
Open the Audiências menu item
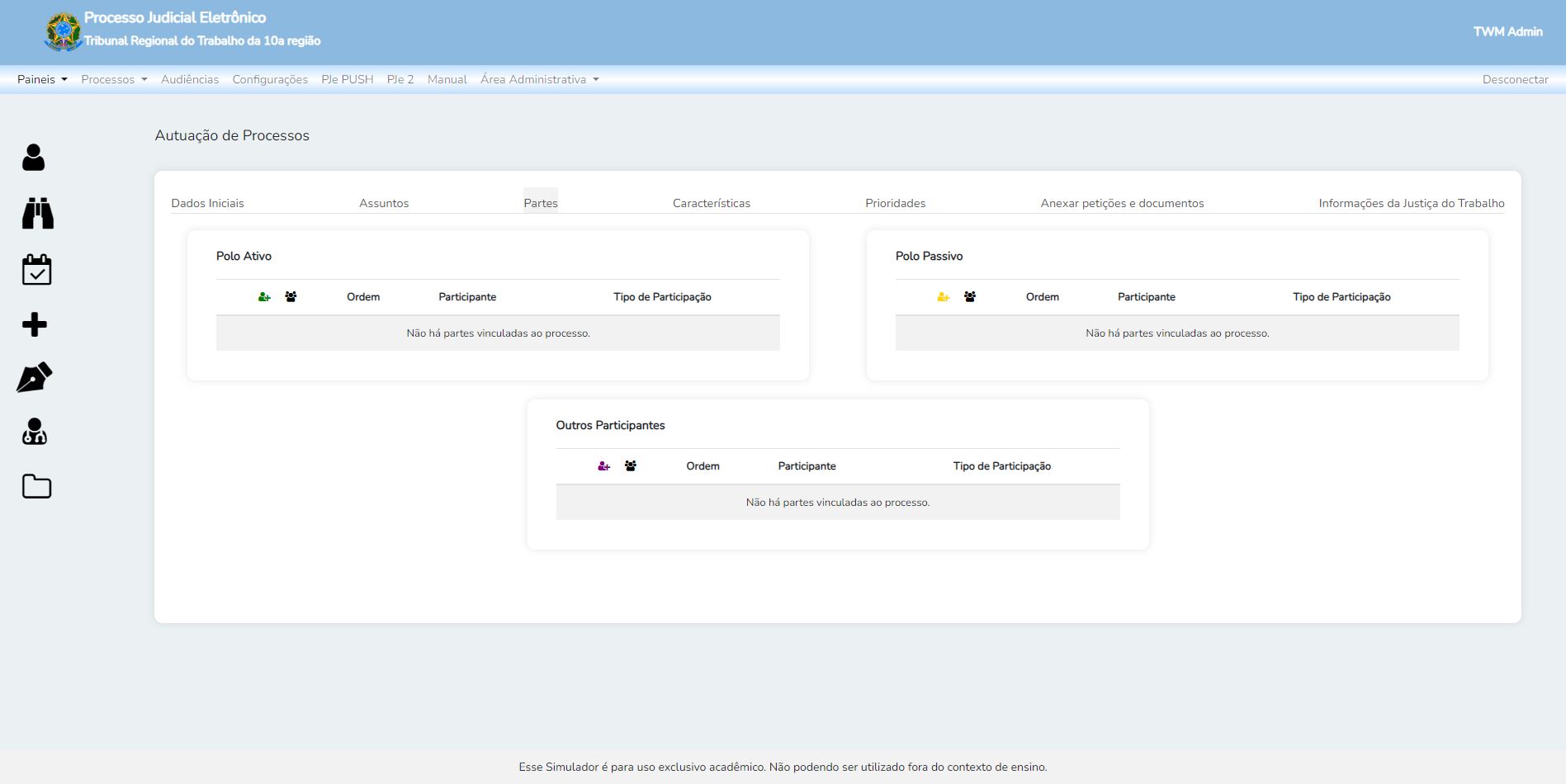pos(190,79)
